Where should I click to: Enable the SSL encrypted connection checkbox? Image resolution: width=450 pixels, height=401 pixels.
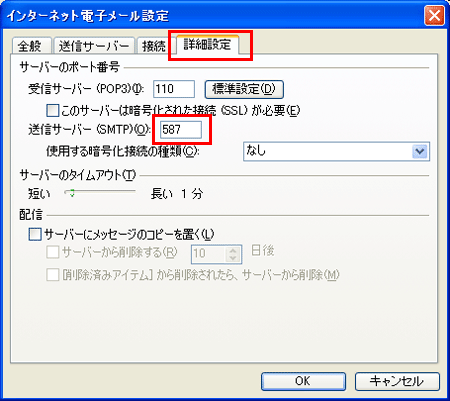[x=52, y=110]
